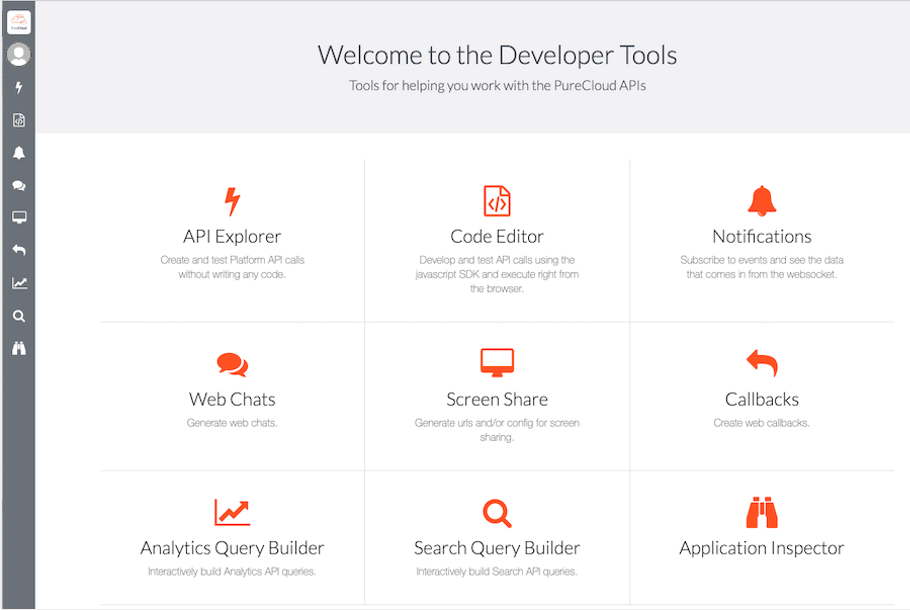This screenshot has height=610, width=910.
Task: Open the Notifications title link
Action: (x=761, y=237)
